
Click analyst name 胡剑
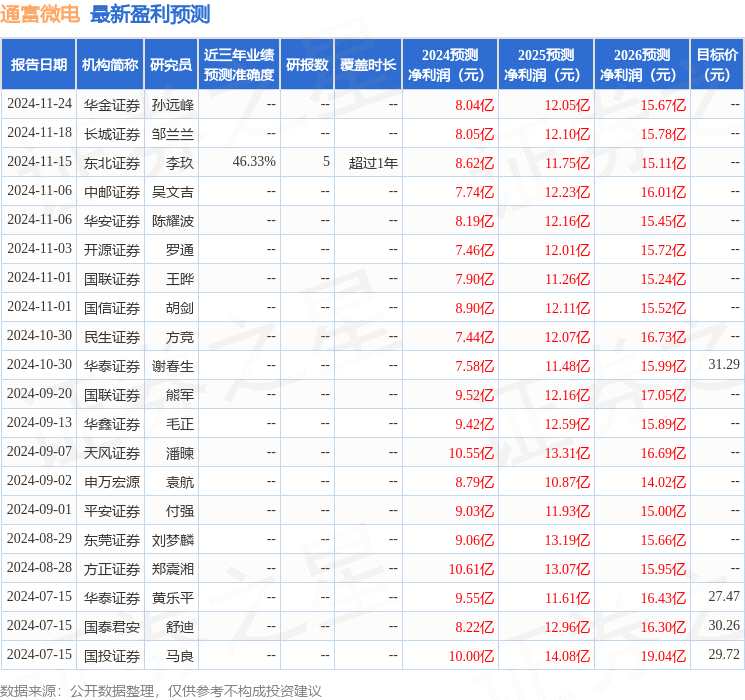tap(180, 308)
